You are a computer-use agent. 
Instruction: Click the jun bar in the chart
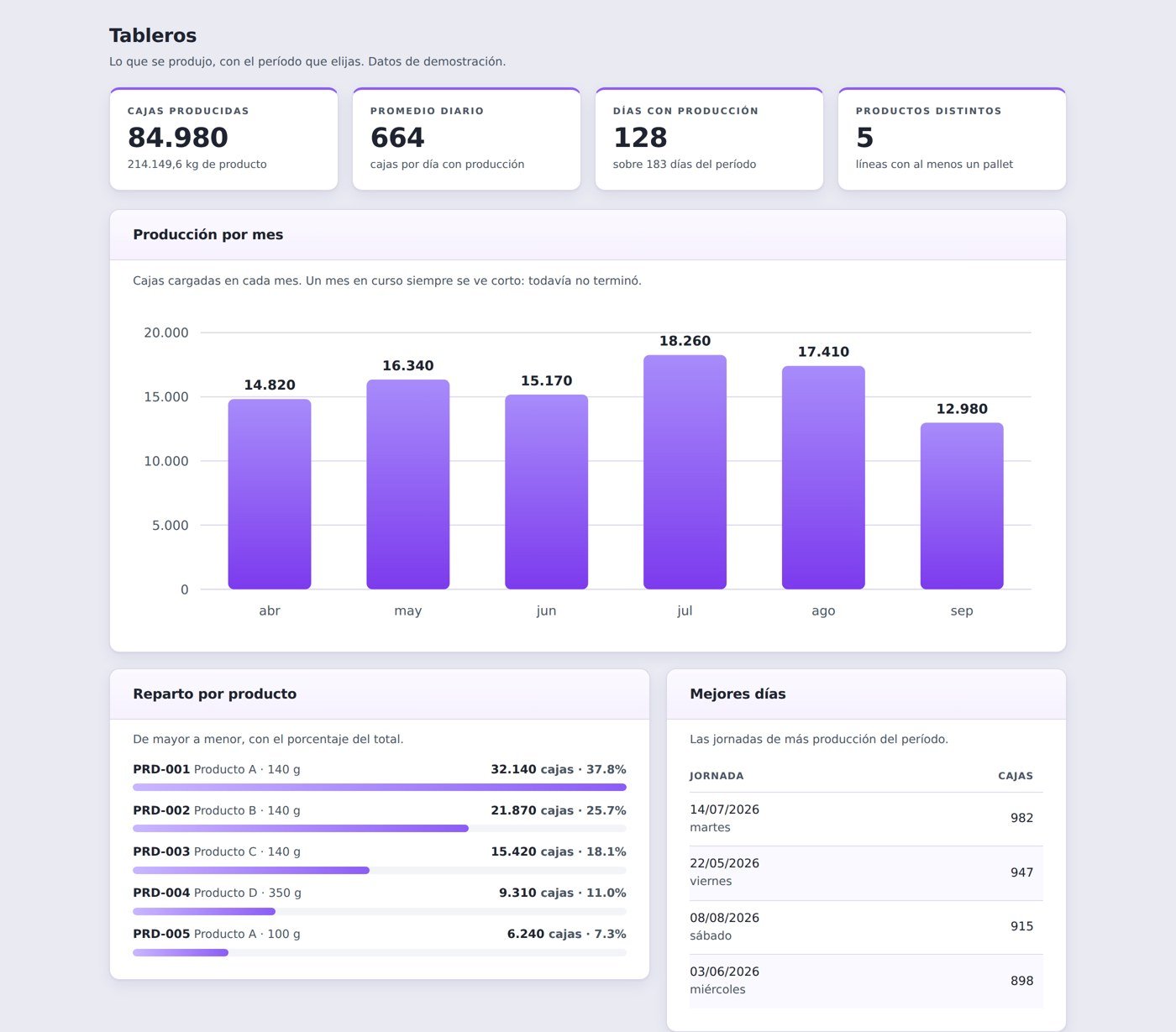point(547,492)
